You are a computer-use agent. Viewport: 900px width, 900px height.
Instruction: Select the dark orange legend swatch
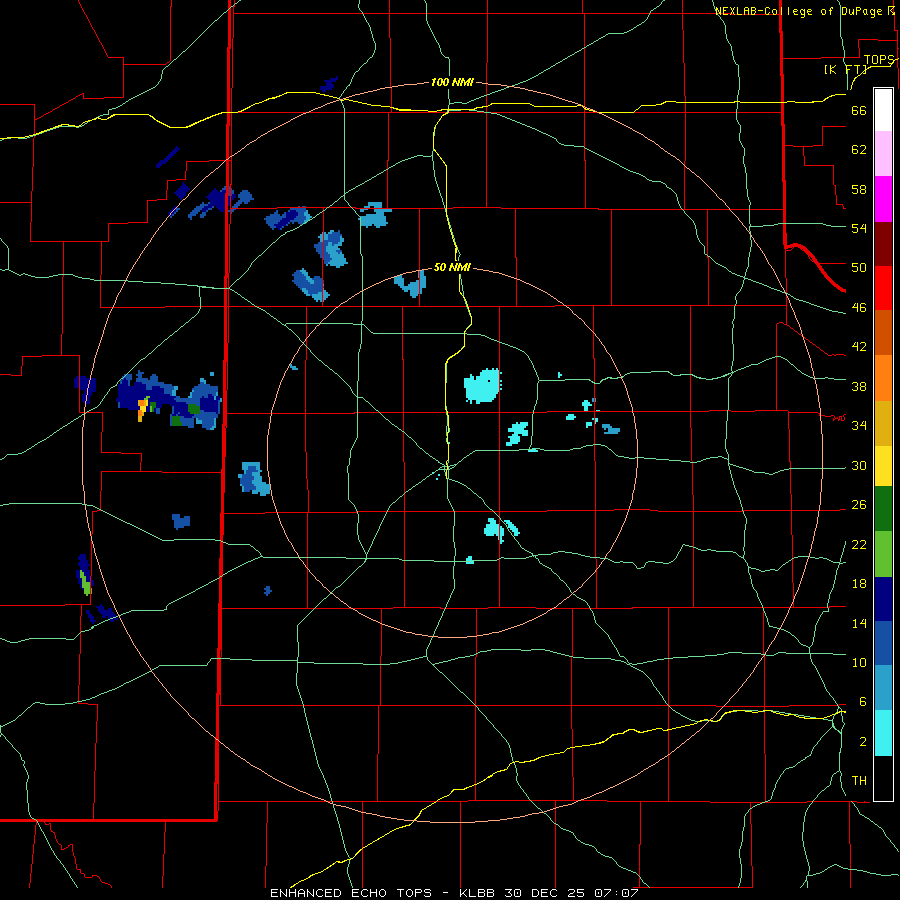883,332
